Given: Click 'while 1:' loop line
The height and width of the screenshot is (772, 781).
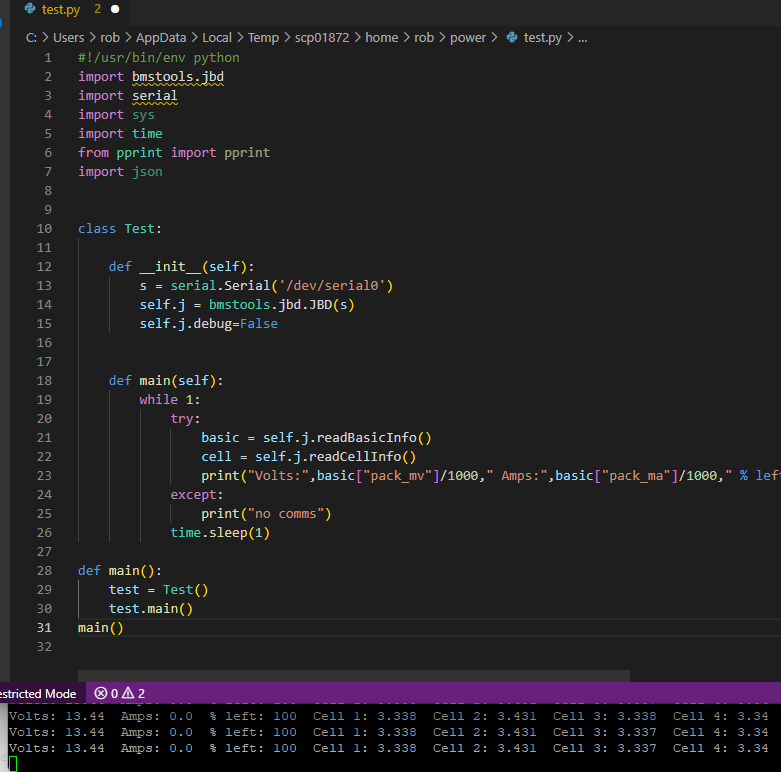Looking at the screenshot, I should point(170,399).
